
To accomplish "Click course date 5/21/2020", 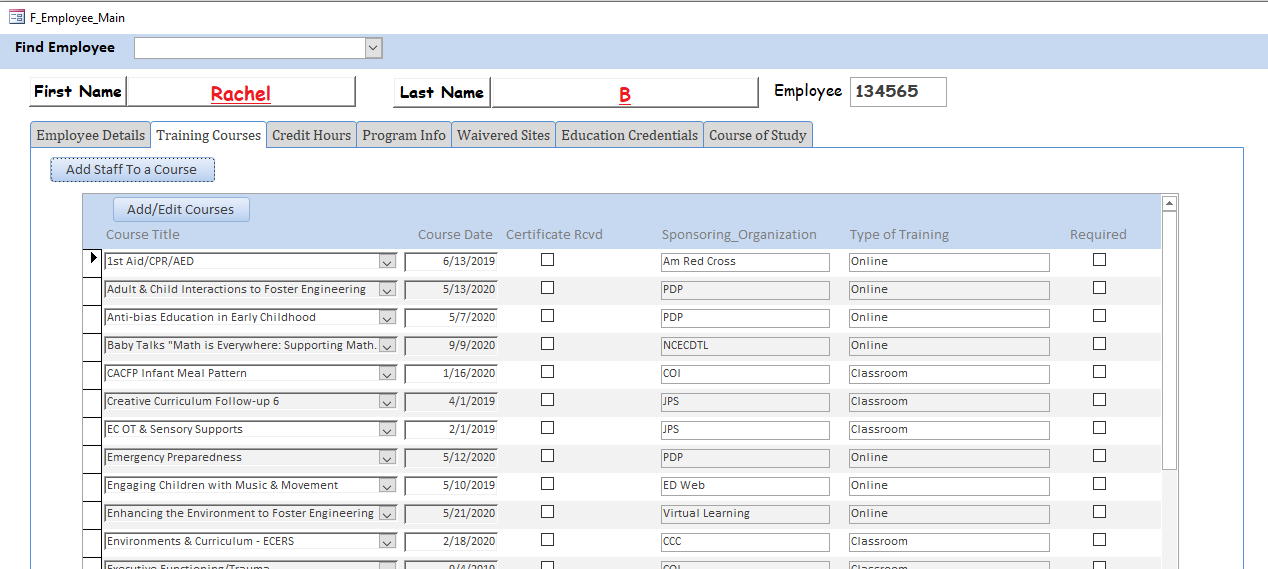I will 451,514.
